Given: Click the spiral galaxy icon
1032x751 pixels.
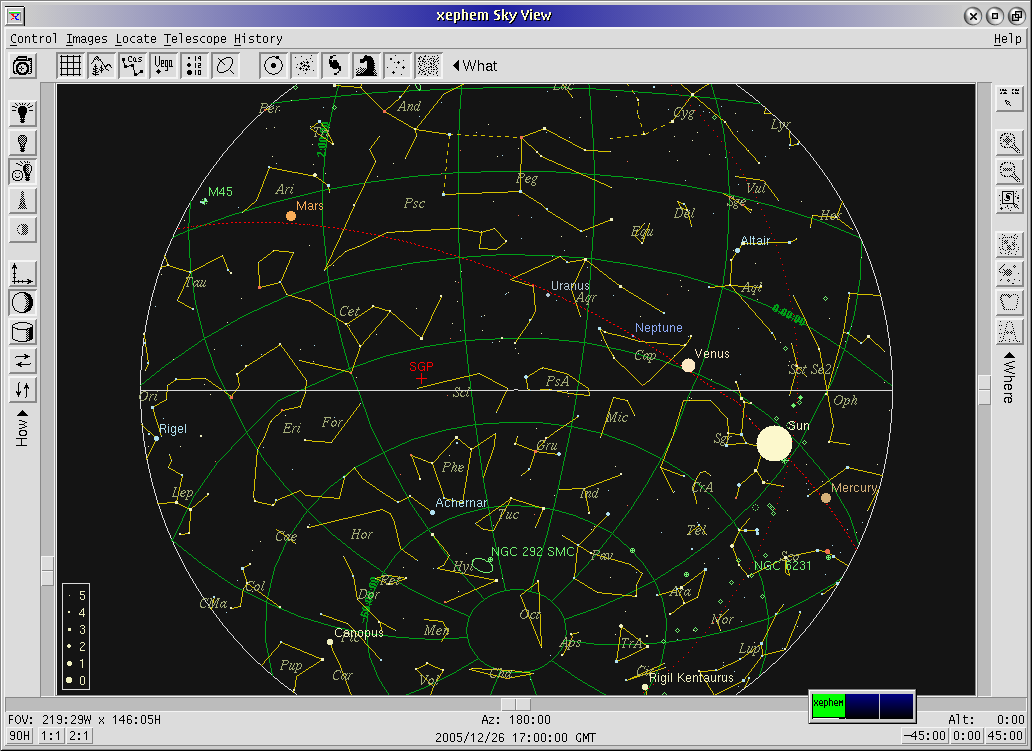Looking at the screenshot, I should coord(335,66).
